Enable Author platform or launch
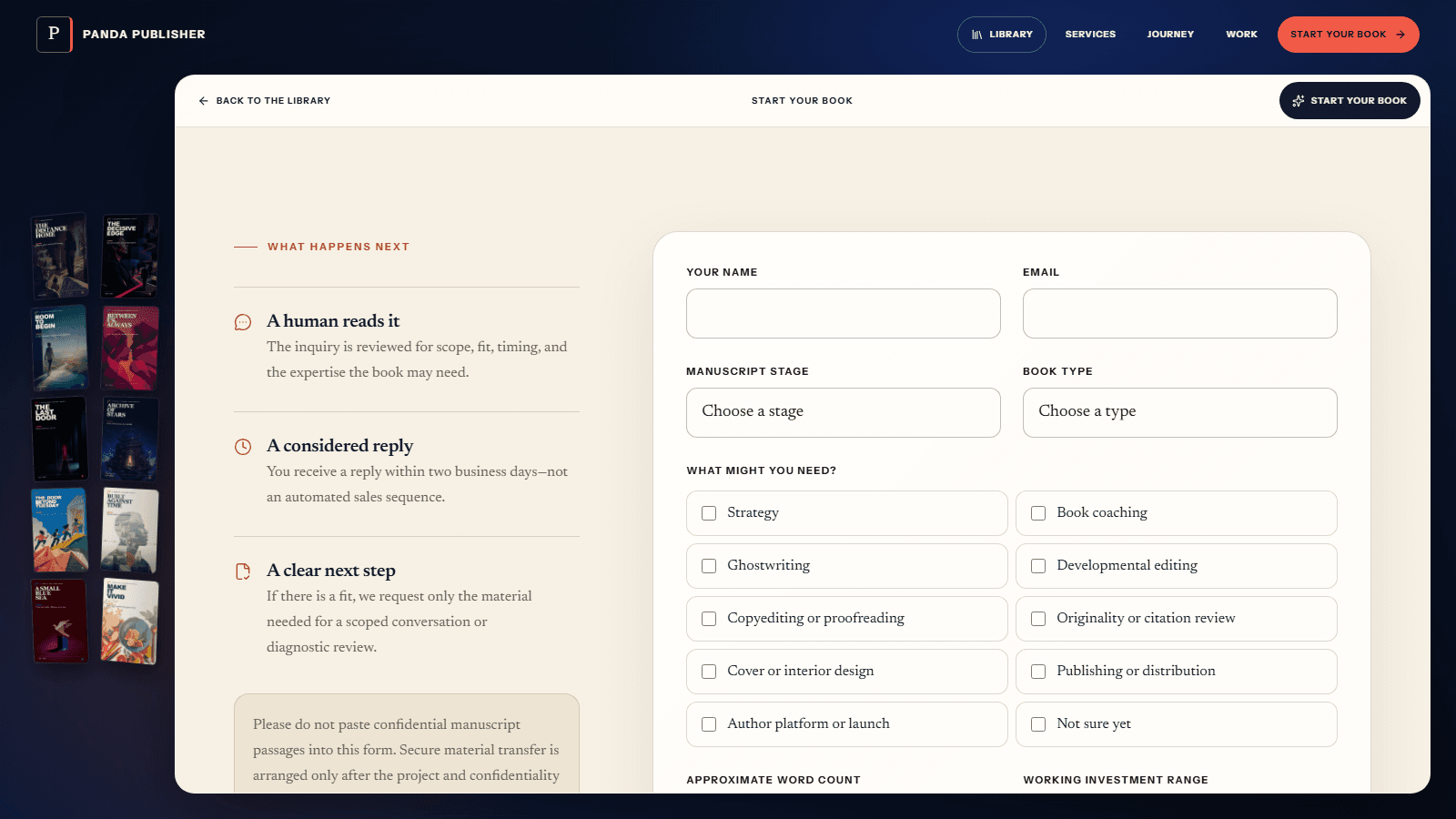1456x819 pixels. point(709,724)
